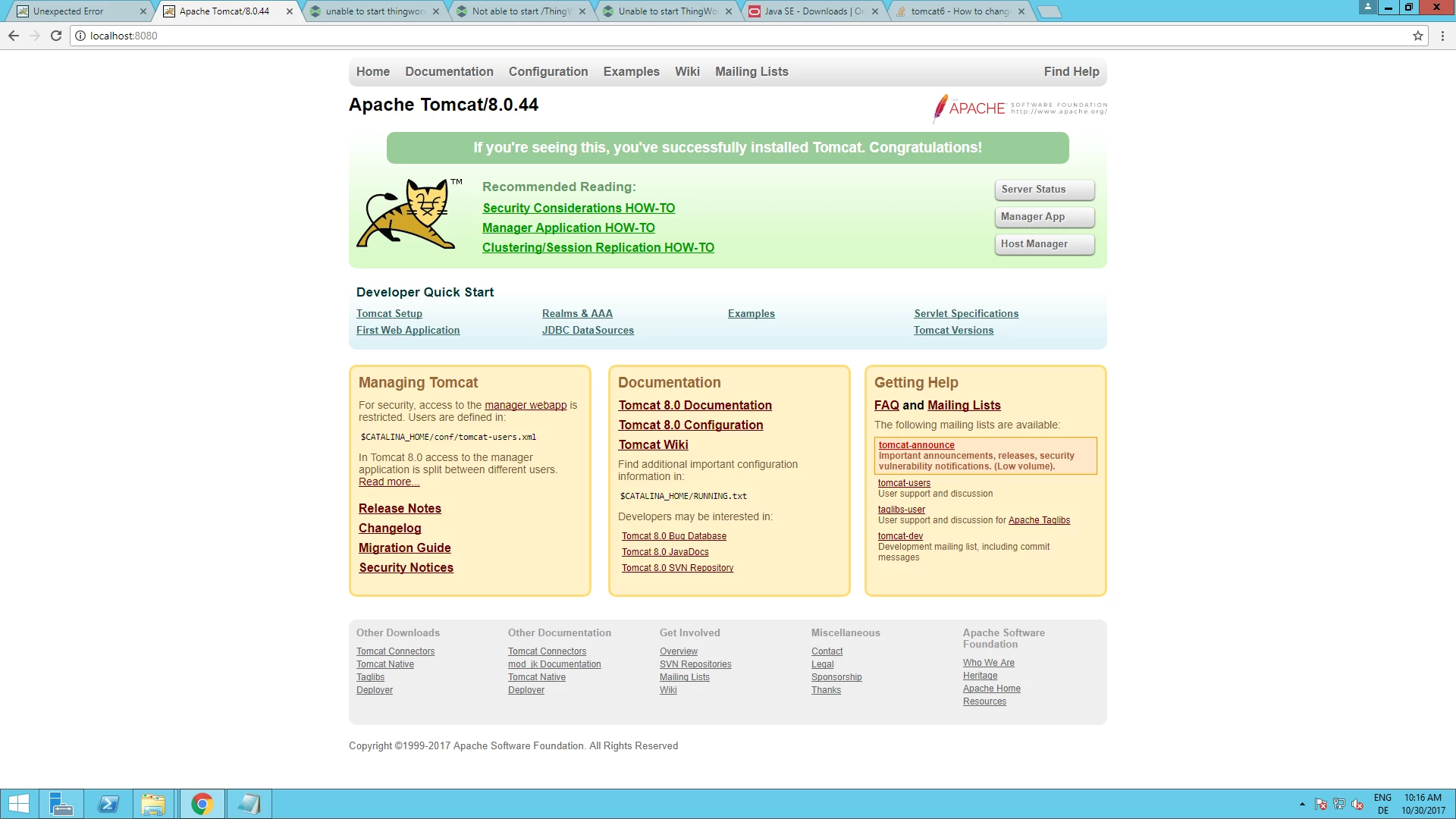Open the Windows Start button

coord(18,804)
